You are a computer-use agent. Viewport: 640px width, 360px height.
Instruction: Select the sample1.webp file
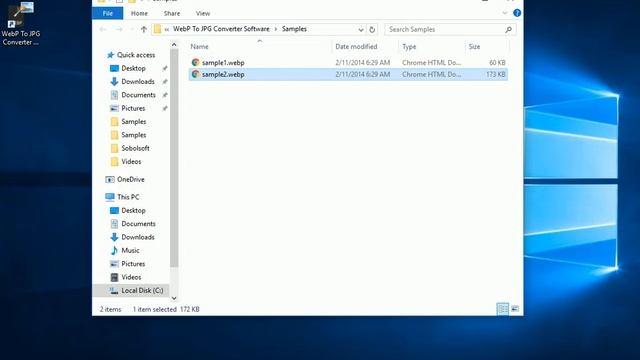348,62
